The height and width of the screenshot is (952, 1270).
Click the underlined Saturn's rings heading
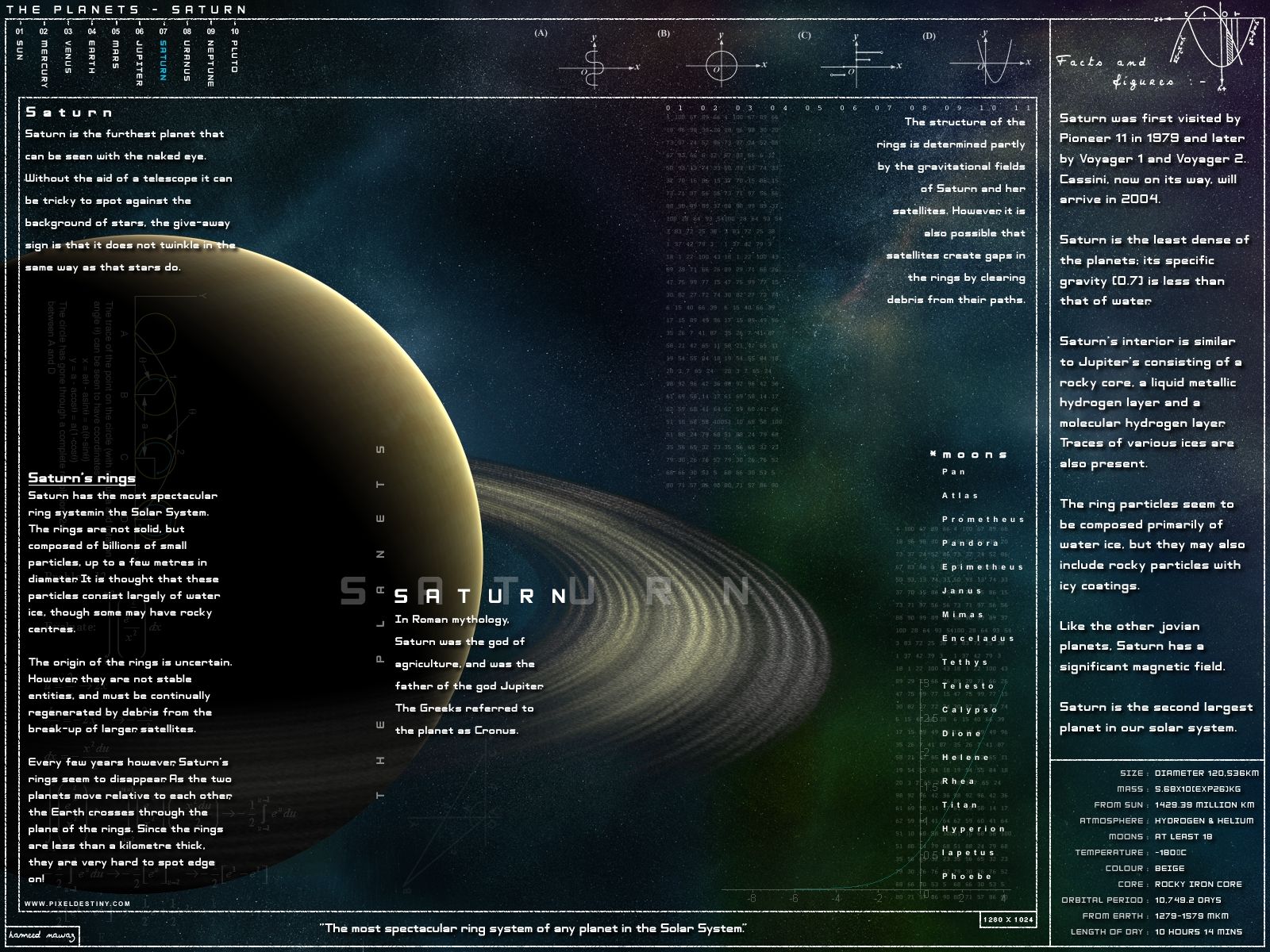(82, 478)
